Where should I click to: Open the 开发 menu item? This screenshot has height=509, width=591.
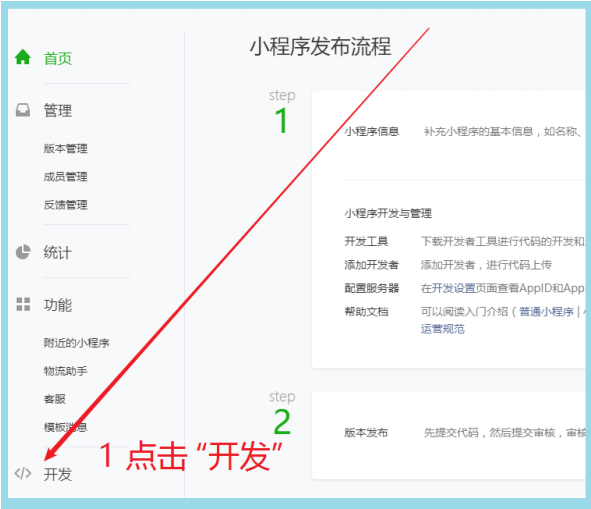[x=58, y=474]
